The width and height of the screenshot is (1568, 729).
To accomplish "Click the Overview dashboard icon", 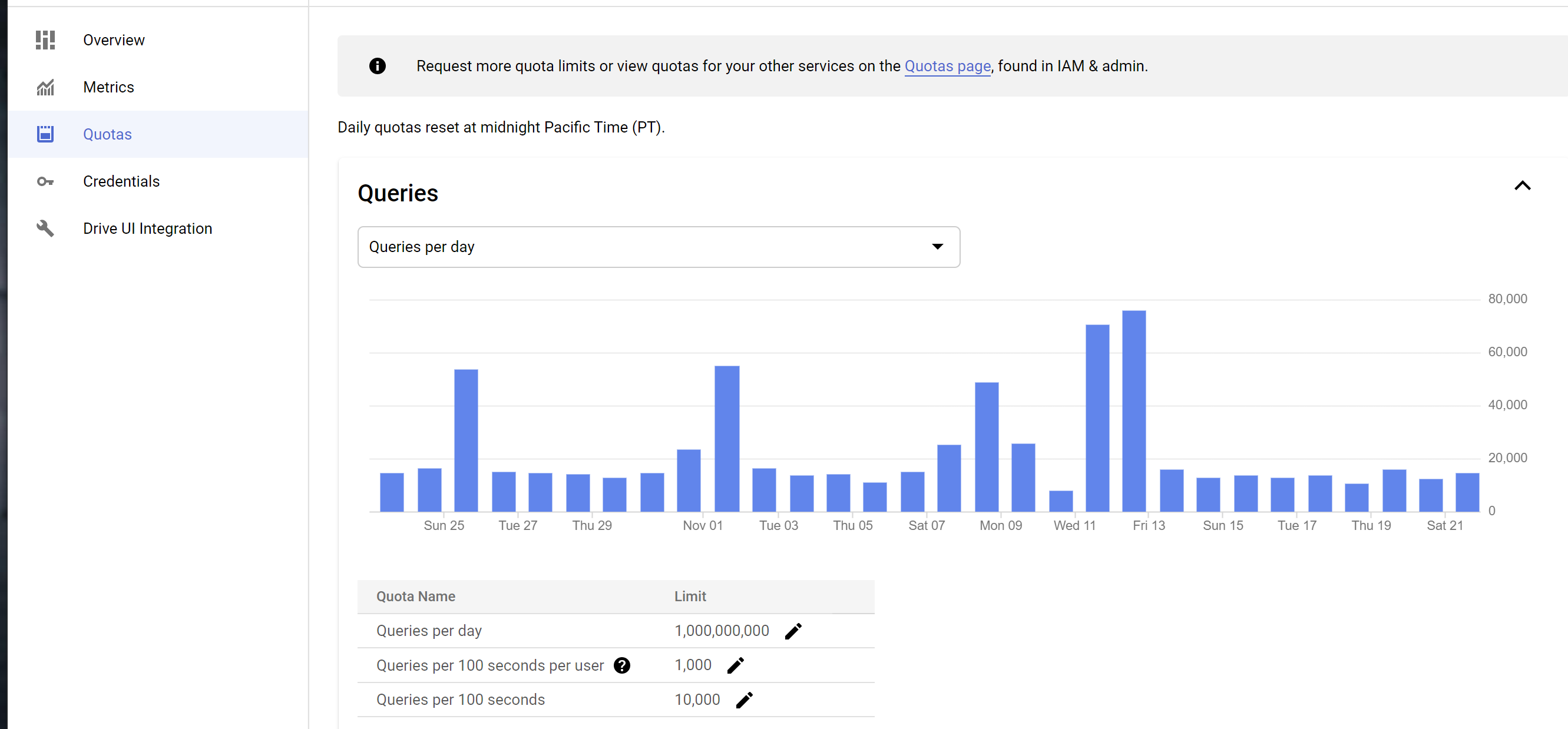I will coord(45,40).
